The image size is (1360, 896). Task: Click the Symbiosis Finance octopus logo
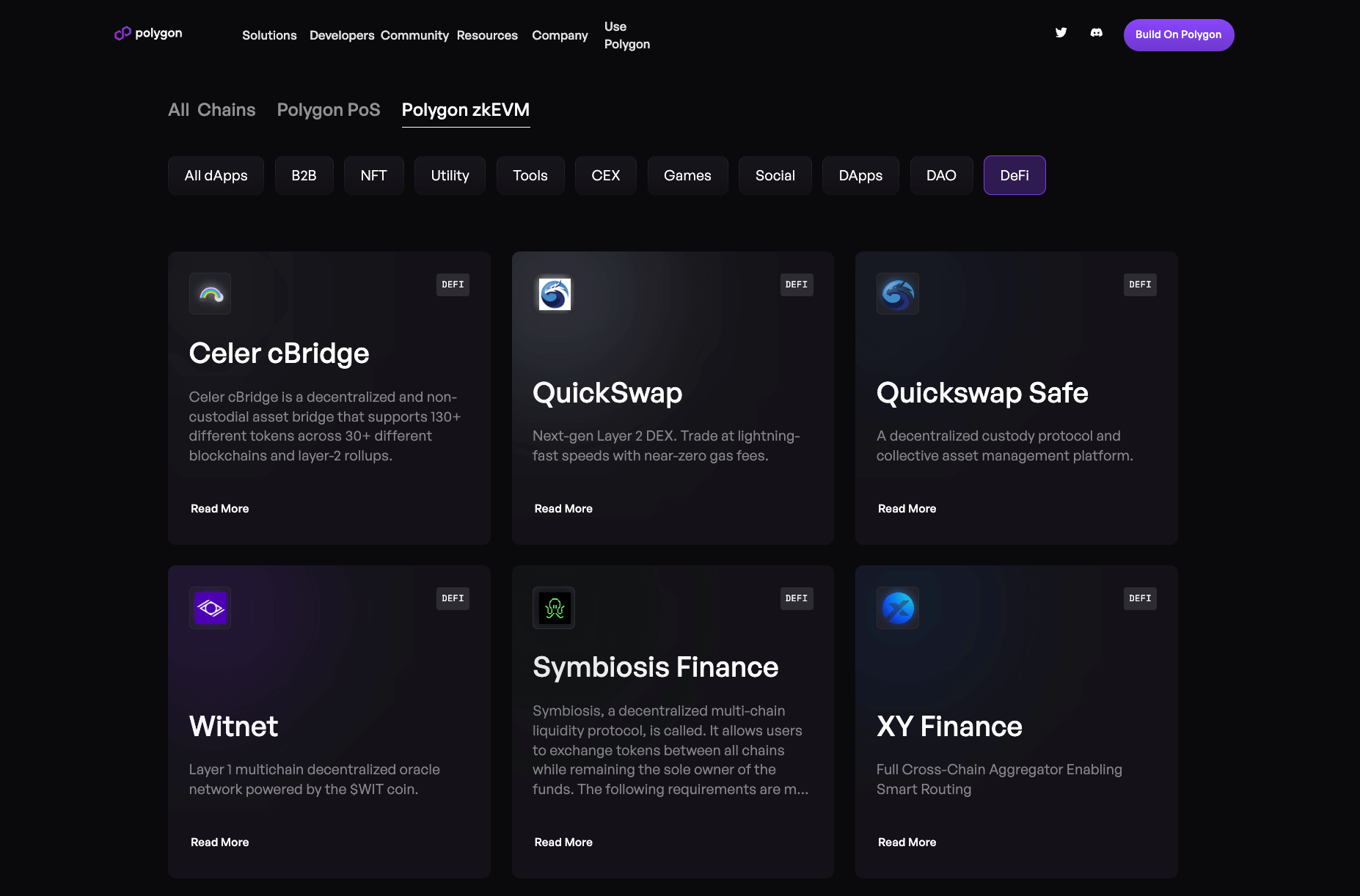pos(554,607)
